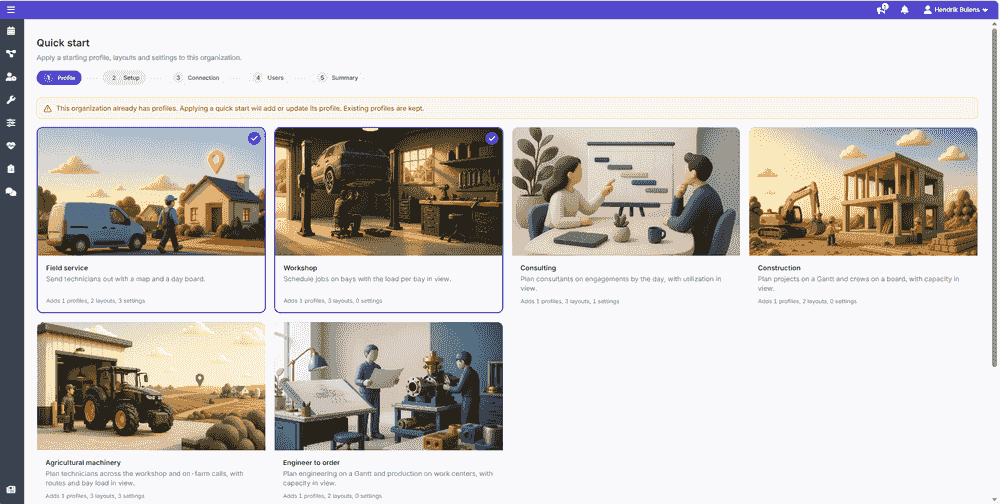Open the notifications bell icon
This screenshot has width=1000, height=504.
point(904,10)
